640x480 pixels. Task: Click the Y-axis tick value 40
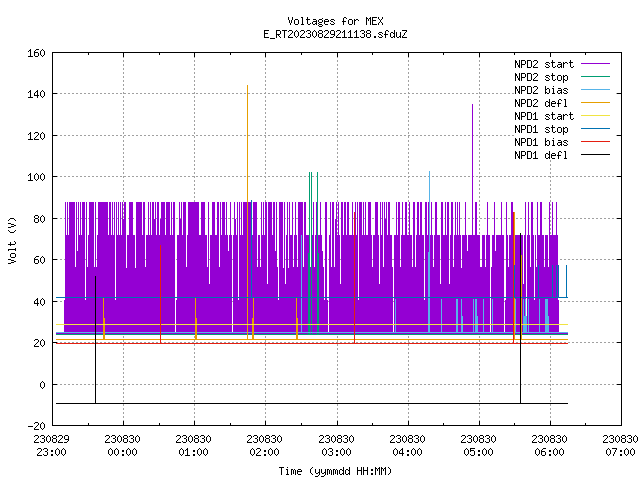pos(39,302)
